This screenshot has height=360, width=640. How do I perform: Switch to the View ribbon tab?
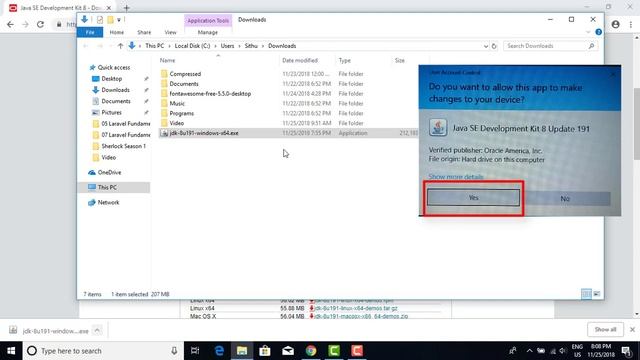click(170, 32)
